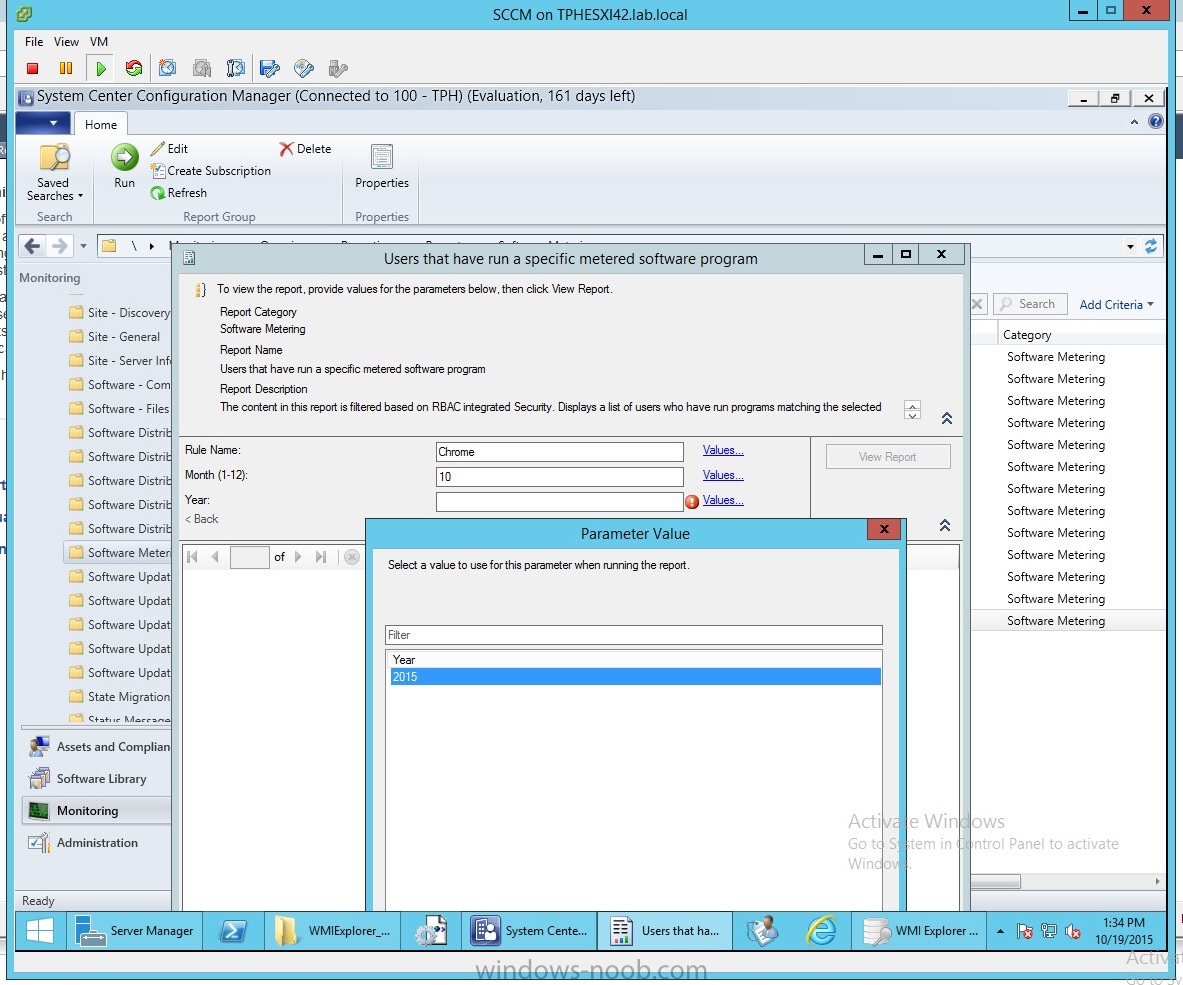Click Edit in the Report Group
The height and width of the screenshot is (985, 1183).
169,149
